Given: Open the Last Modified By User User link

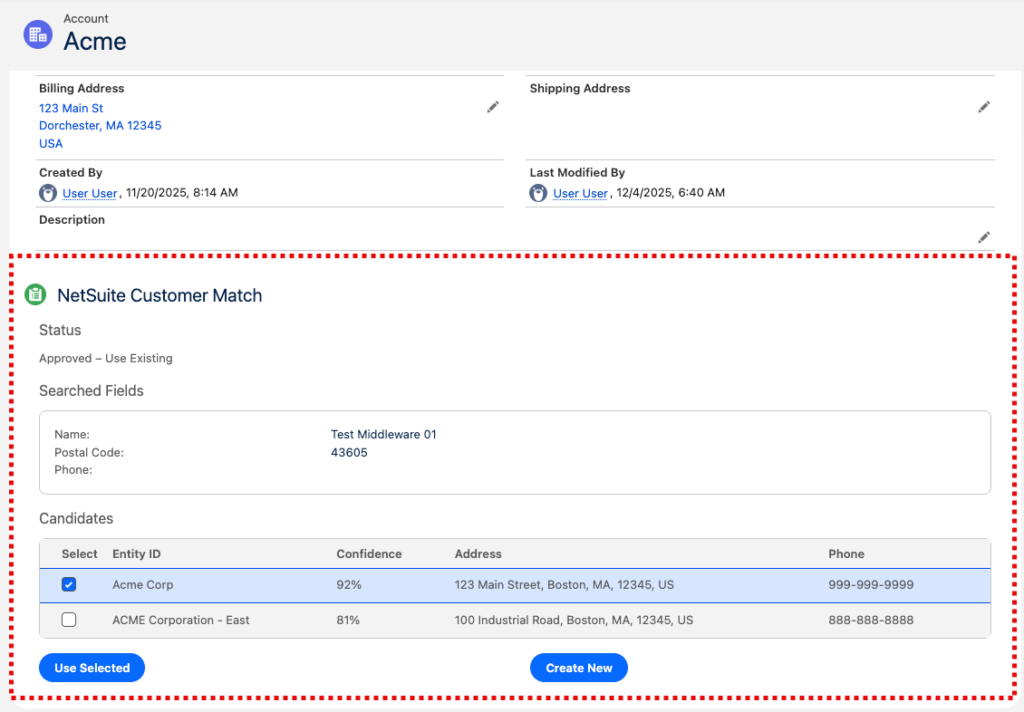Looking at the screenshot, I should click(580, 192).
